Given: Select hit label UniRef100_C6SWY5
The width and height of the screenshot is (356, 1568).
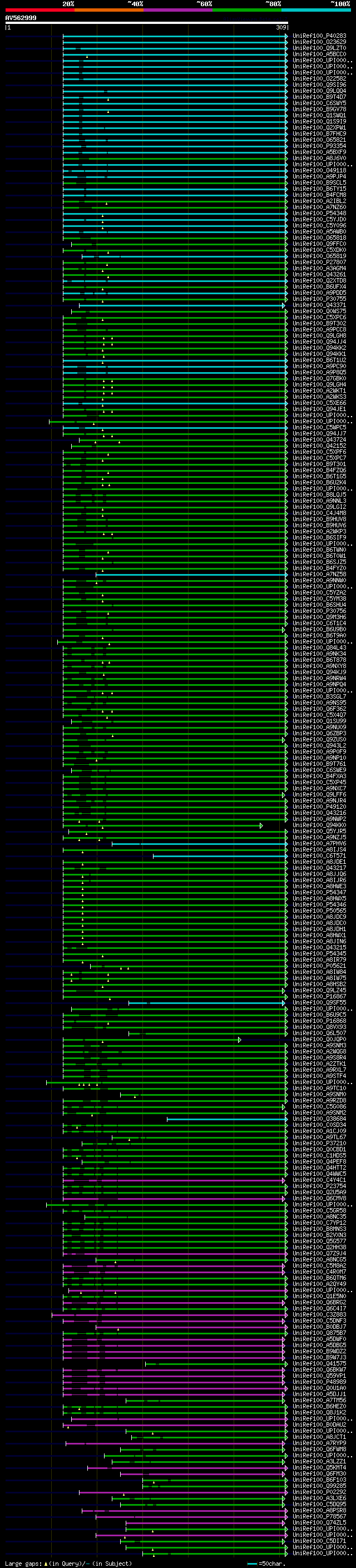Looking at the screenshot, I should (319, 103).
